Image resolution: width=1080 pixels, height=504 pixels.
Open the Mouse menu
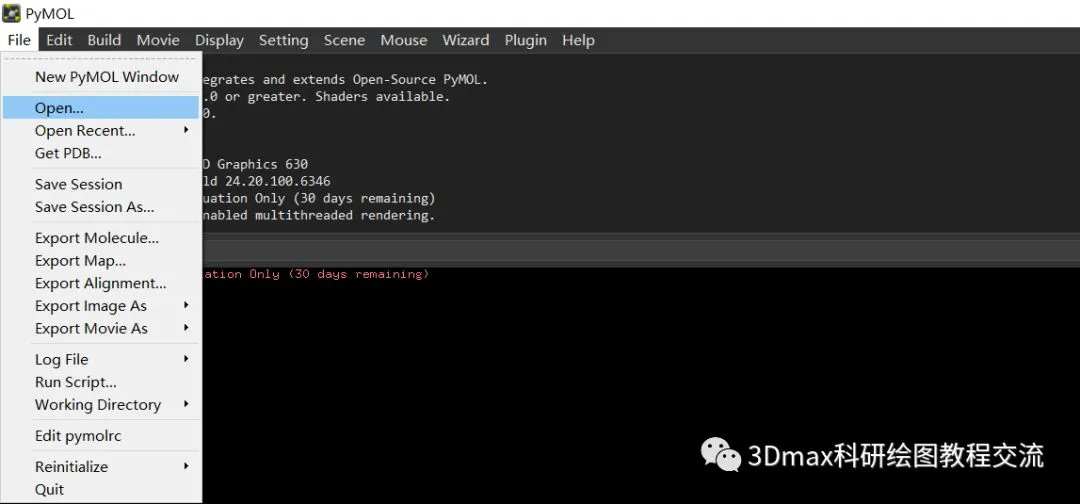[x=404, y=40]
